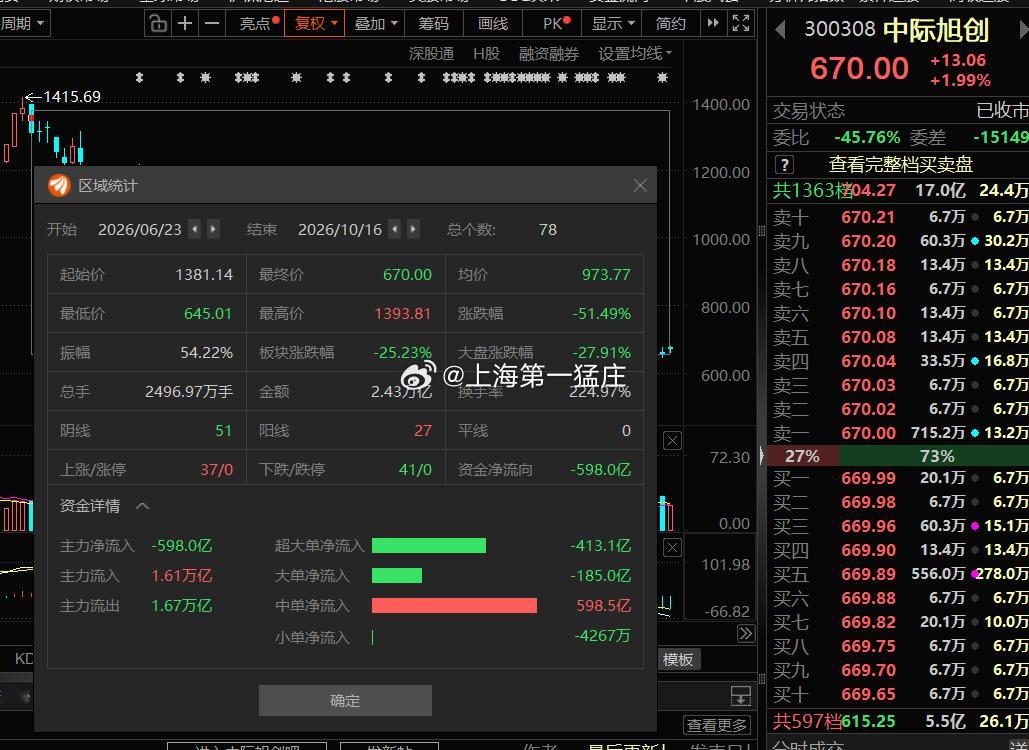Close the upper indicator panel X icon

(672, 440)
